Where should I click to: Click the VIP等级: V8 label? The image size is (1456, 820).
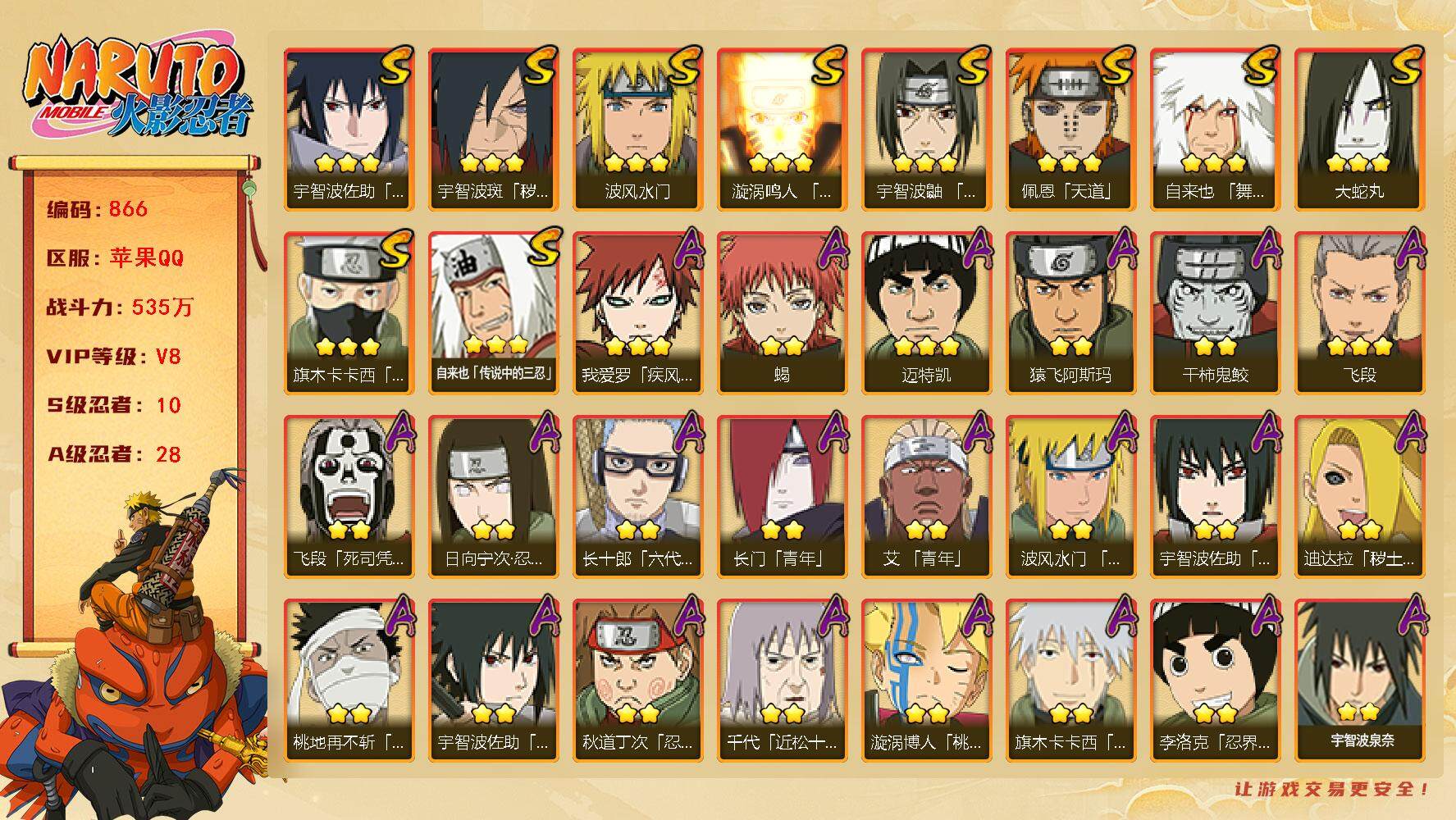coord(114,357)
